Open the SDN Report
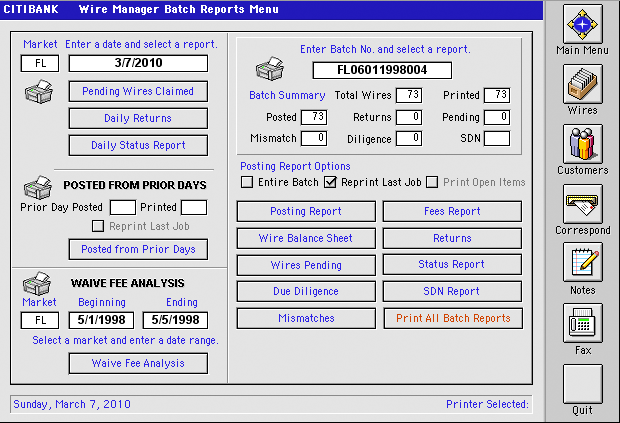The width and height of the screenshot is (620, 423). 452,291
